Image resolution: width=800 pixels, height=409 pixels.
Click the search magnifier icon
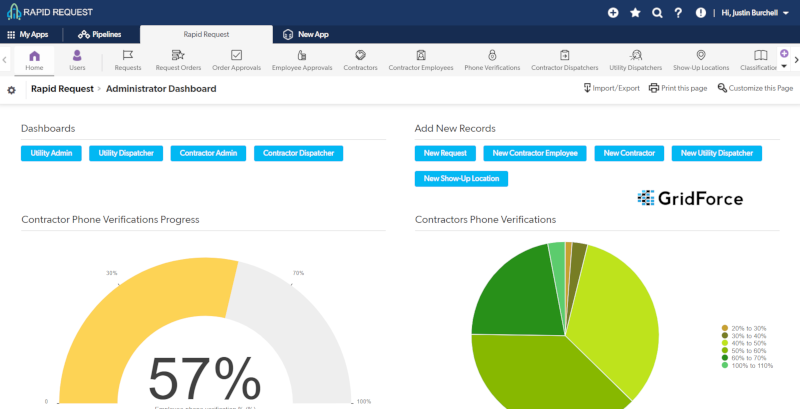[x=657, y=13]
